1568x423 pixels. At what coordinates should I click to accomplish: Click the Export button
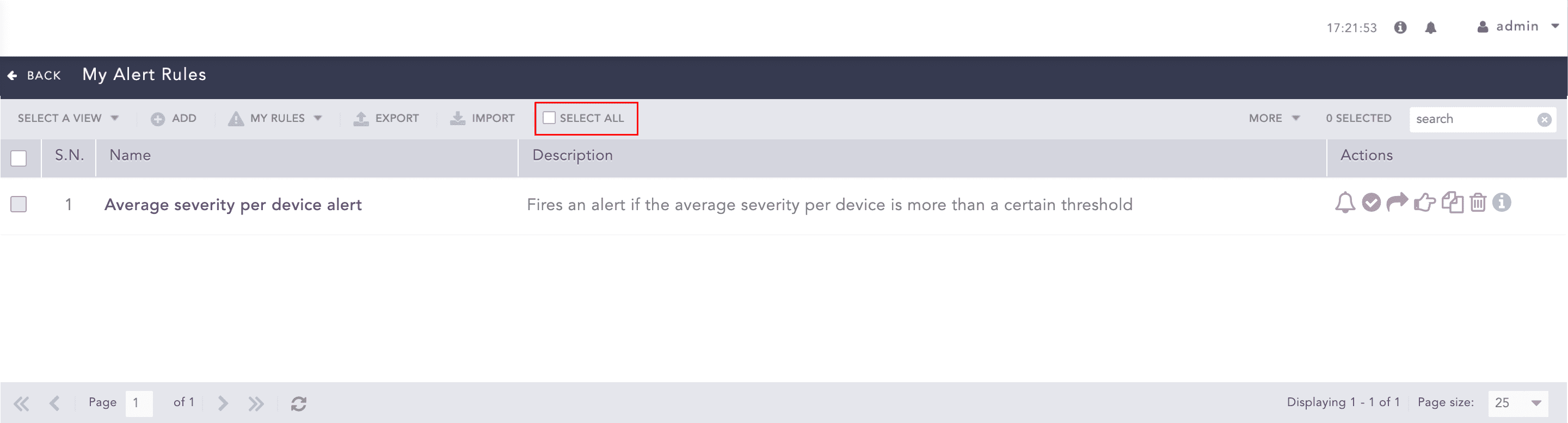(x=386, y=118)
